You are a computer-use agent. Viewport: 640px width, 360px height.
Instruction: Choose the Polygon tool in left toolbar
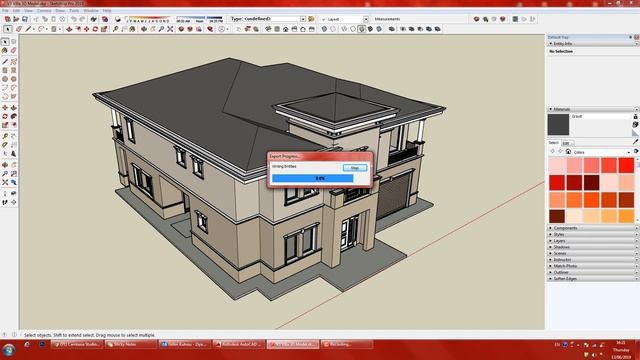pyautogui.click(x=13, y=78)
